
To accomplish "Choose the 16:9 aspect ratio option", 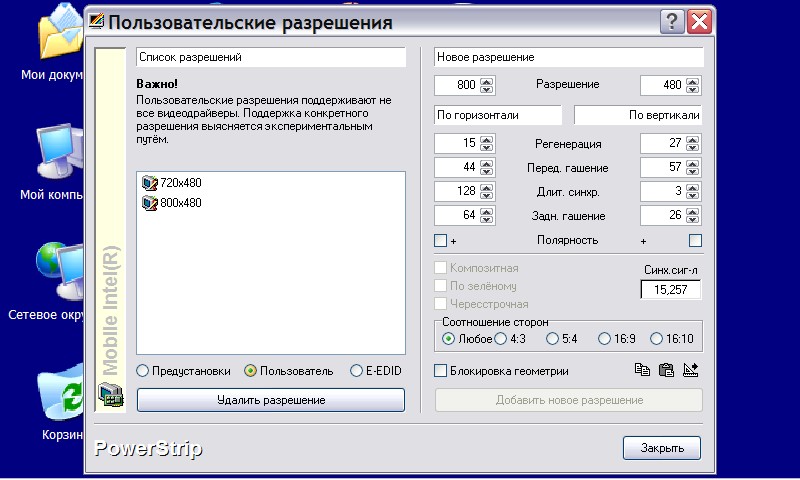I will (x=604, y=339).
